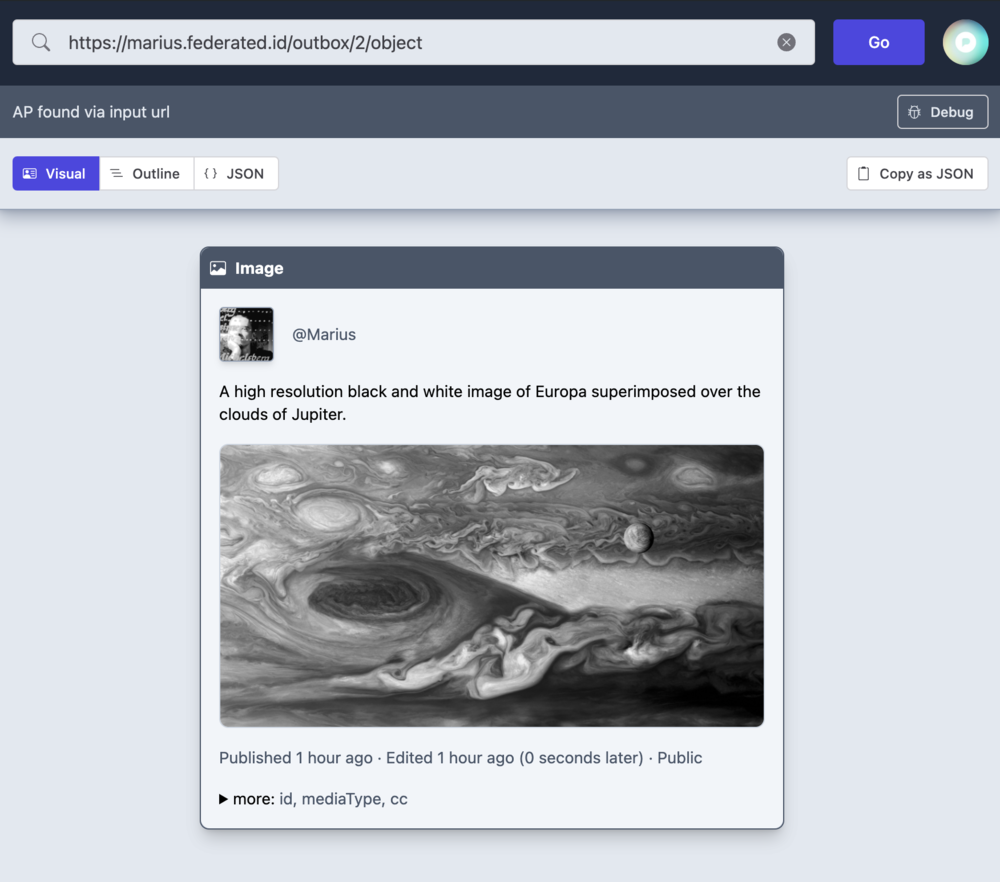Switch to the Visual view tab

click(x=56, y=173)
